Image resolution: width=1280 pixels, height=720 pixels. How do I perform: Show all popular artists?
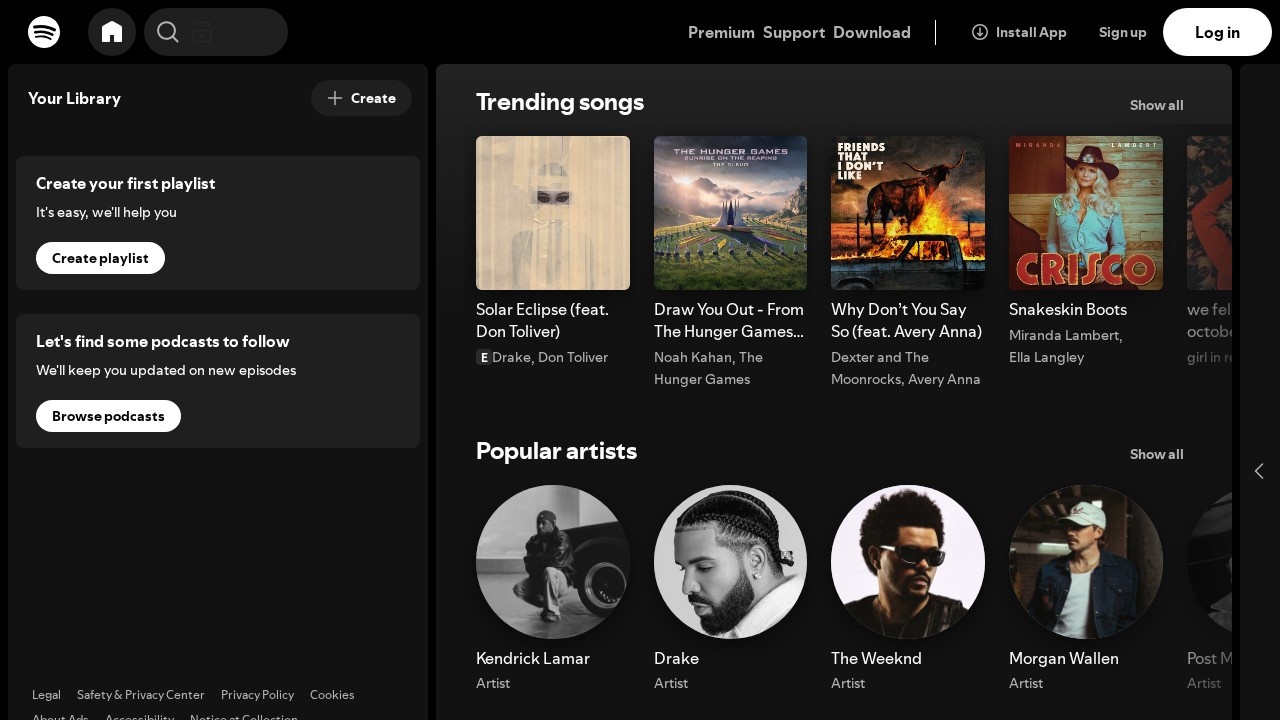1156,454
